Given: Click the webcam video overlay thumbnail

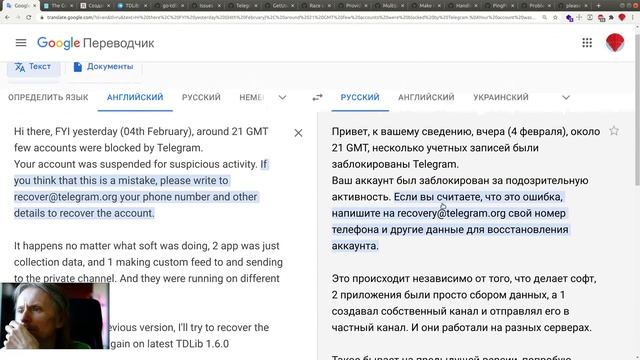Looking at the screenshot, I should click(55, 316).
